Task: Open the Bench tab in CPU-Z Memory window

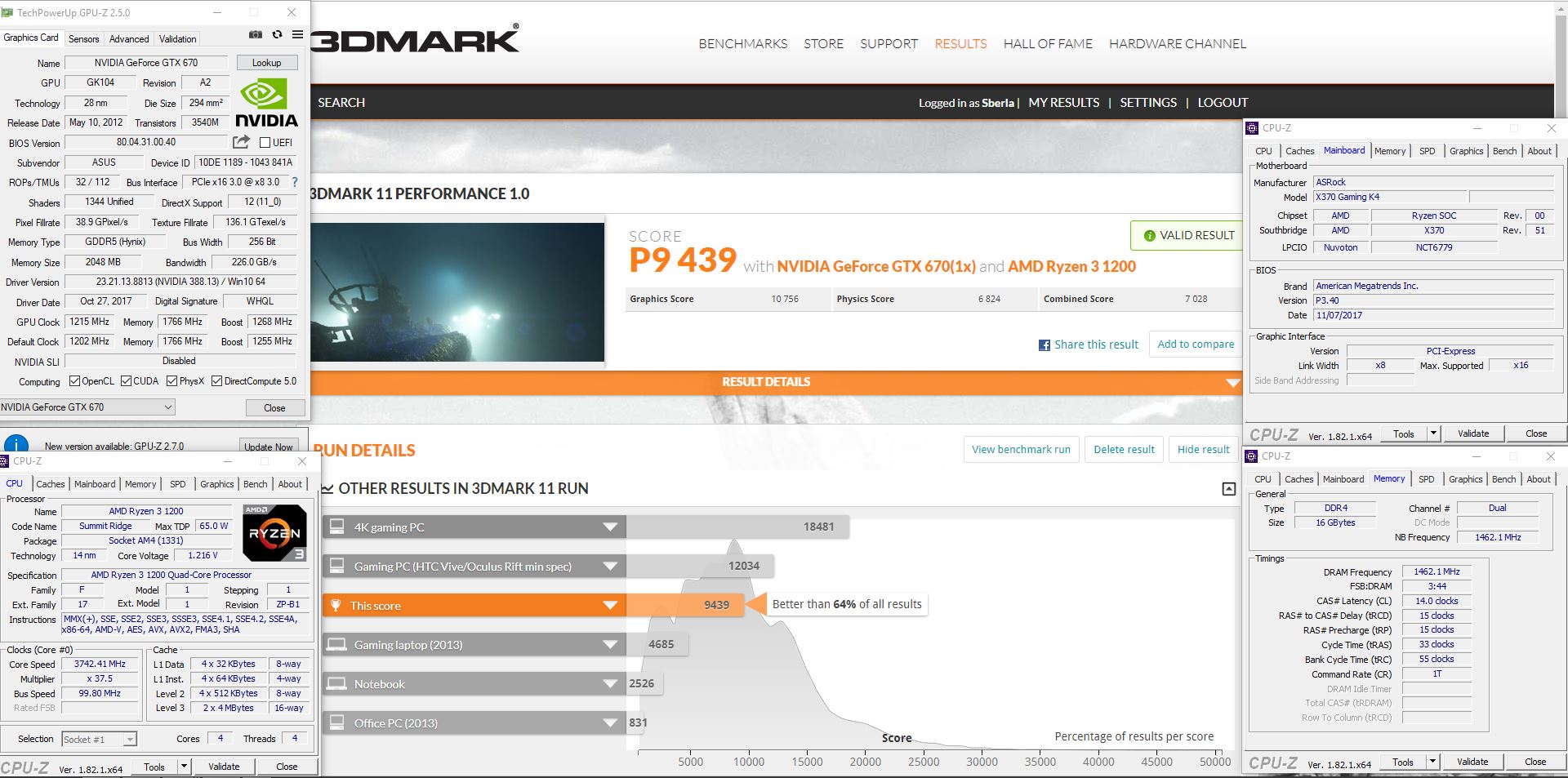Action: pyautogui.click(x=1503, y=479)
